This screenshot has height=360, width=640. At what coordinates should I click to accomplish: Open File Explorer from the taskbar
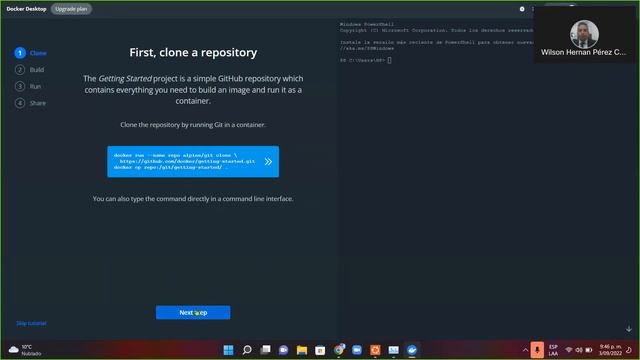[302, 350]
